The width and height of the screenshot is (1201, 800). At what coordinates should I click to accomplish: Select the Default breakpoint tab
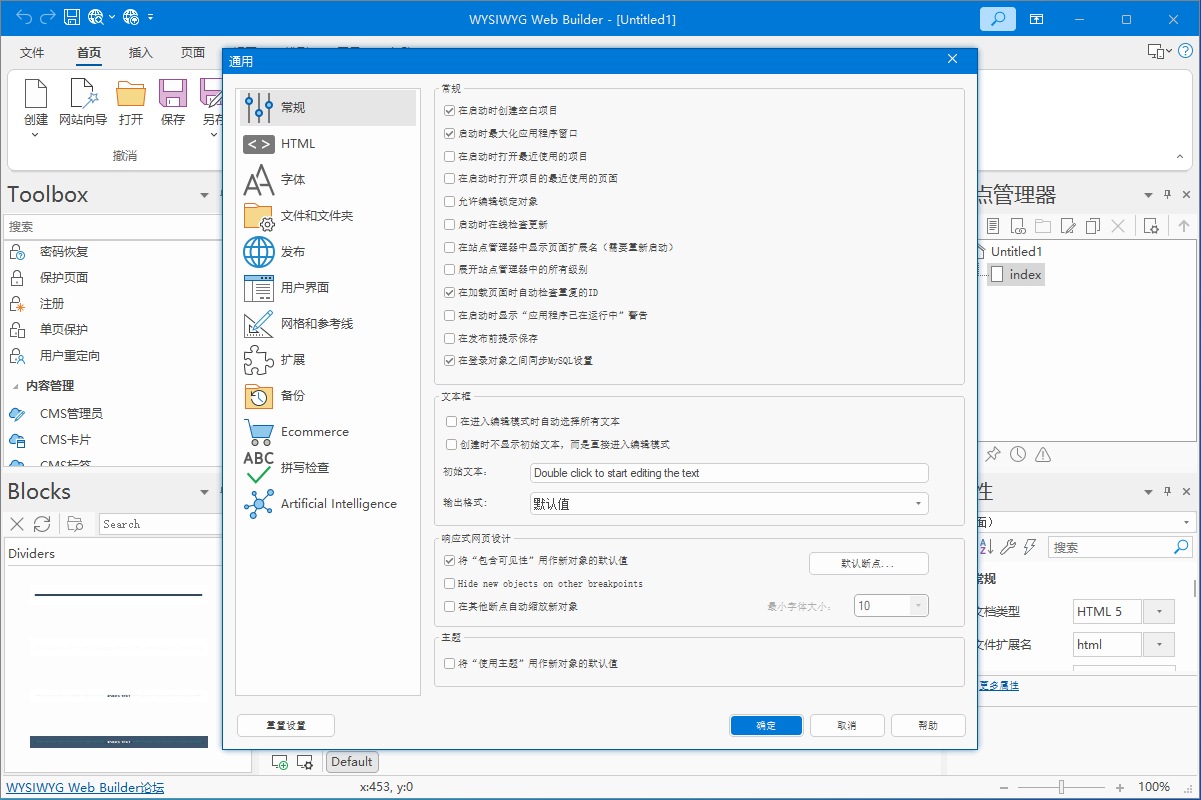352,762
